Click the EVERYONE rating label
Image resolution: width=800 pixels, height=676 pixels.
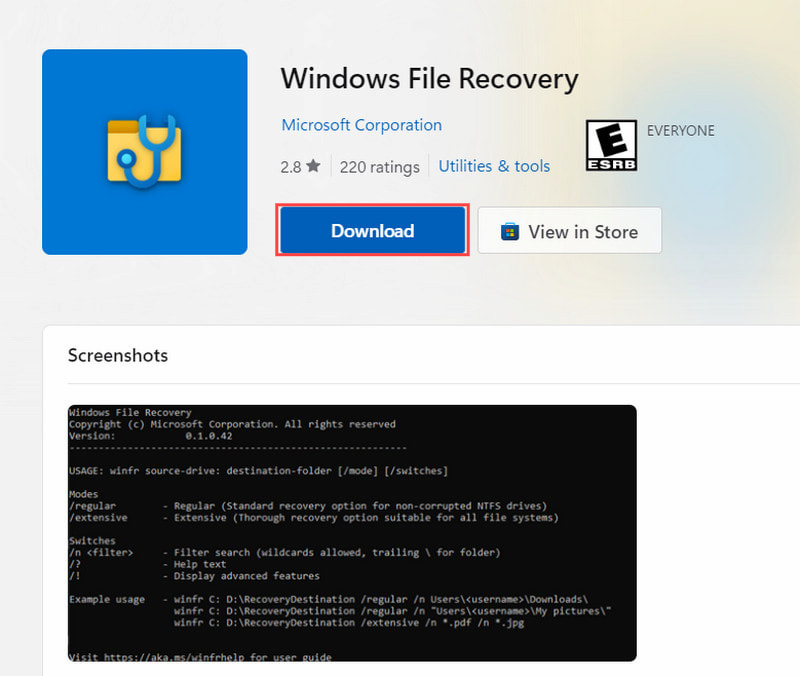(680, 131)
